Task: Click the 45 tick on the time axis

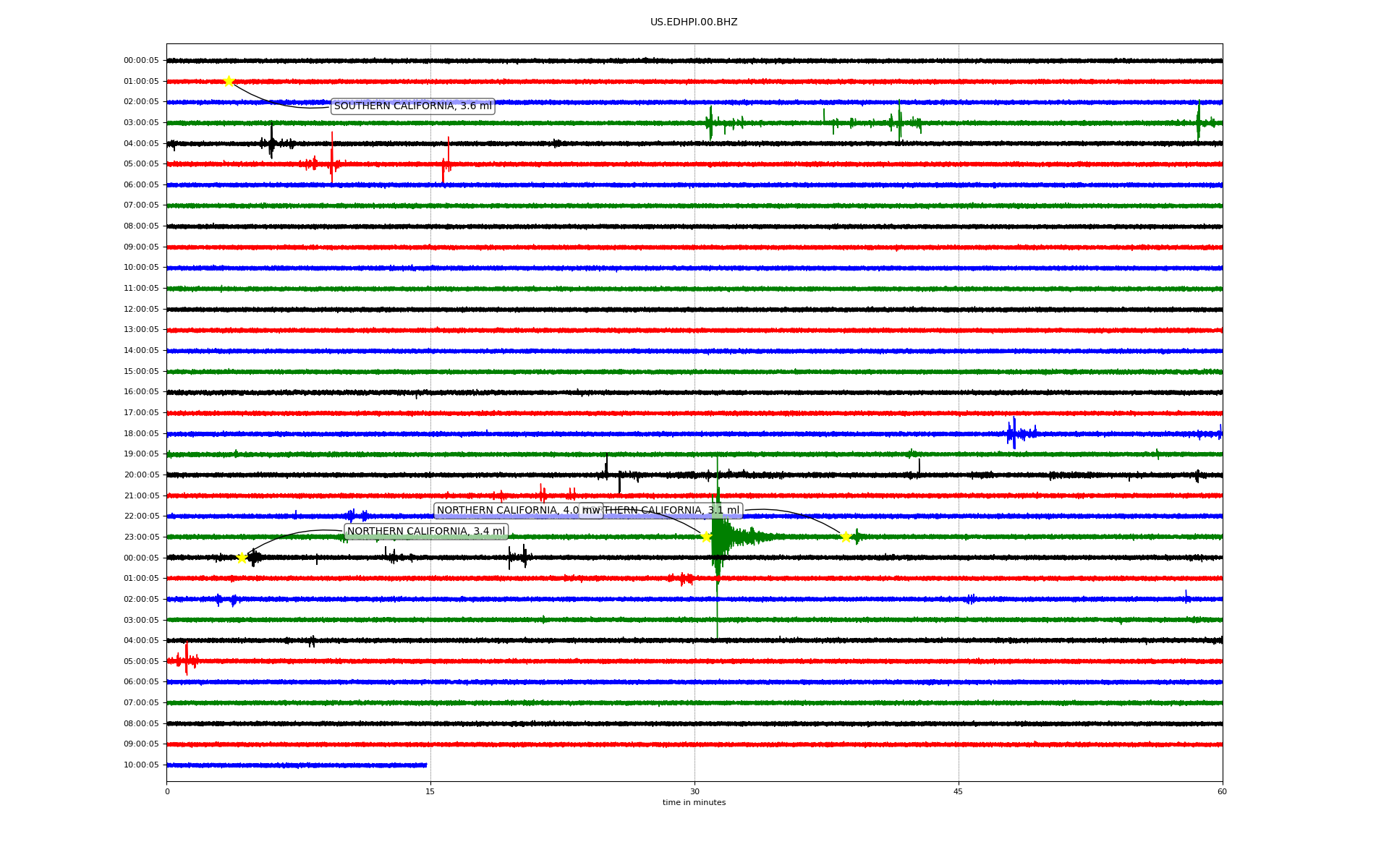Action: [958, 791]
